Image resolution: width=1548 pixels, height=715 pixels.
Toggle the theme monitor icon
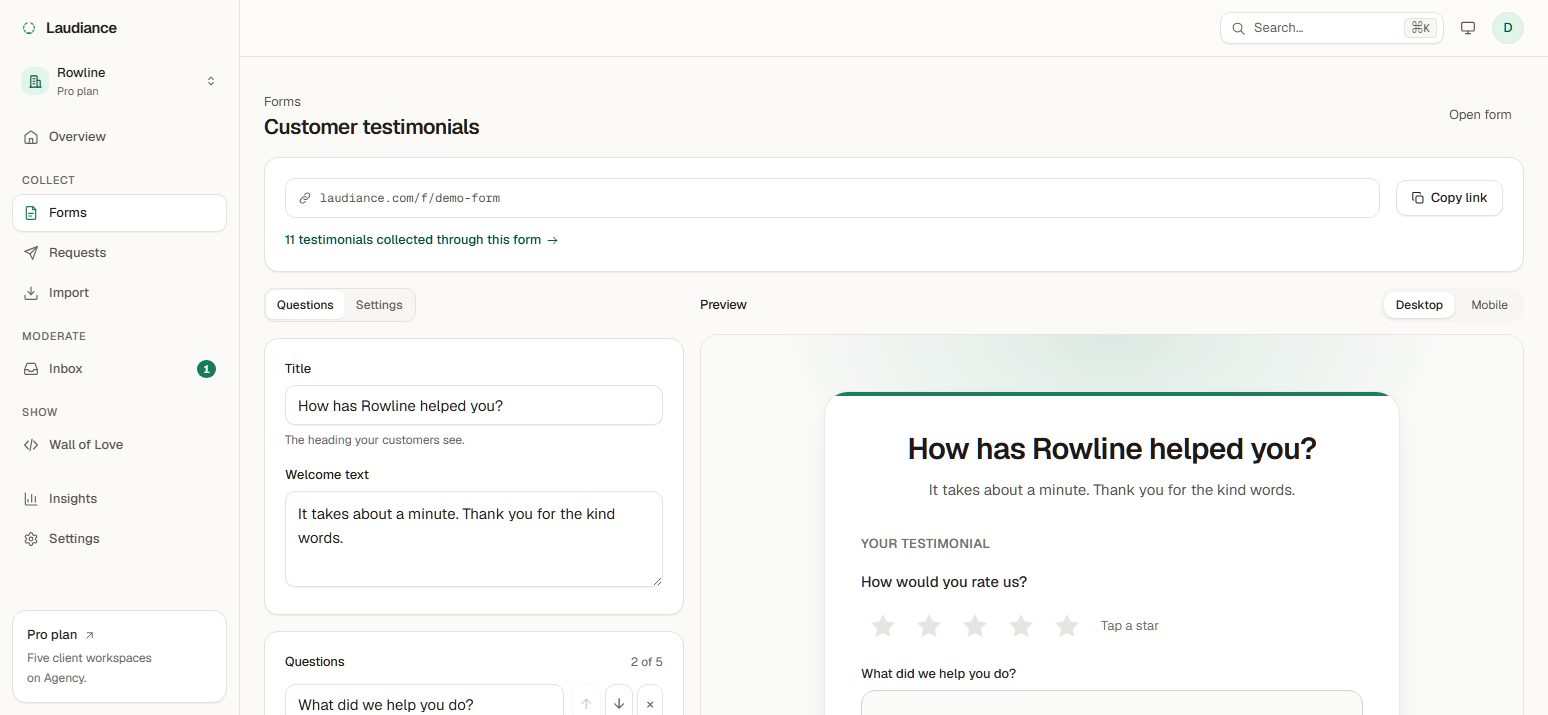click(x=1468, y=28)
